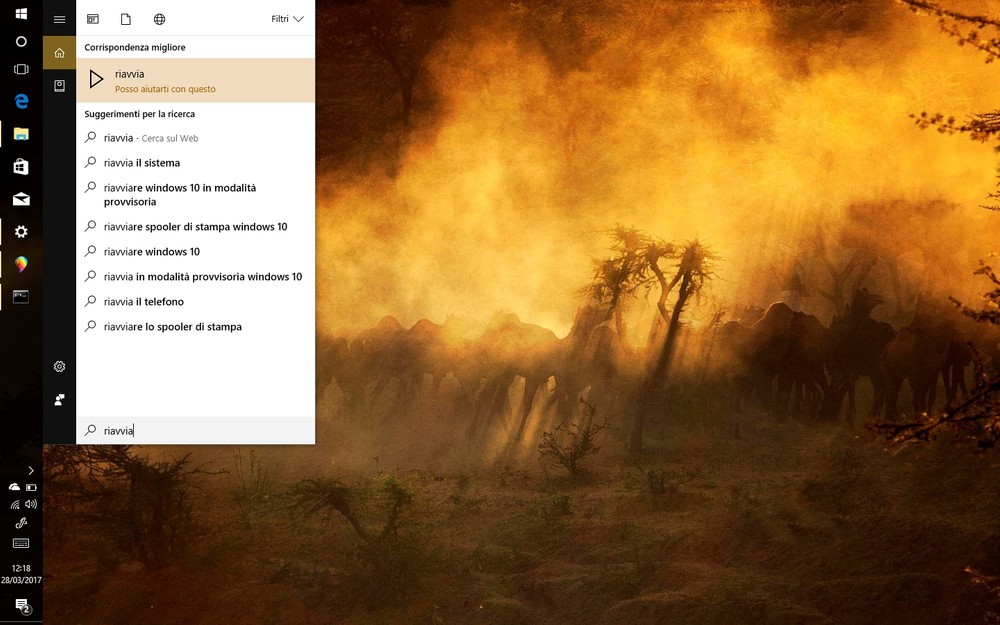
Task: Check the battery status tray icon
Action: [x=31, y=487]
